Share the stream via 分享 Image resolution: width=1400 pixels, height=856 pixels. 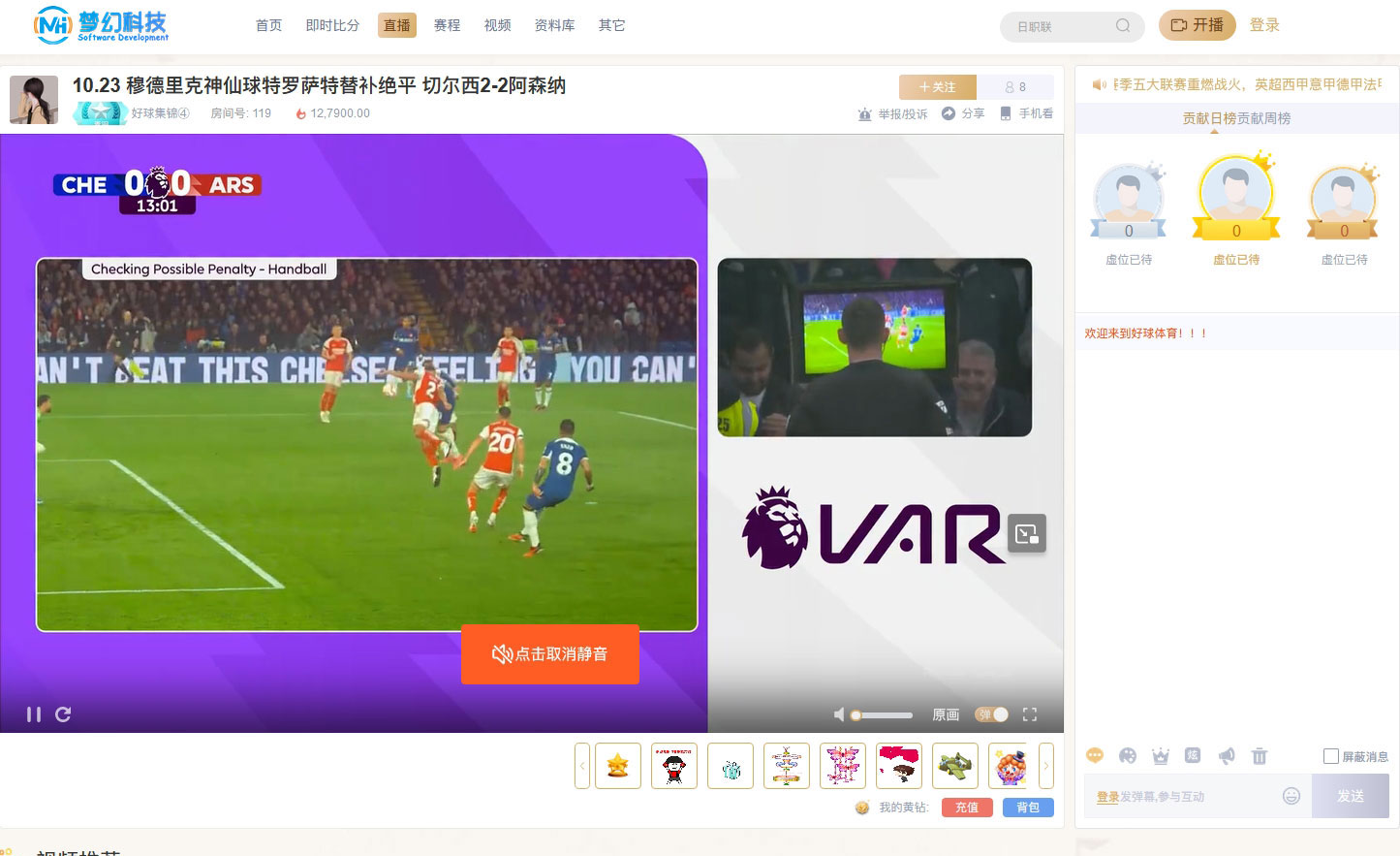coord(963,113)
